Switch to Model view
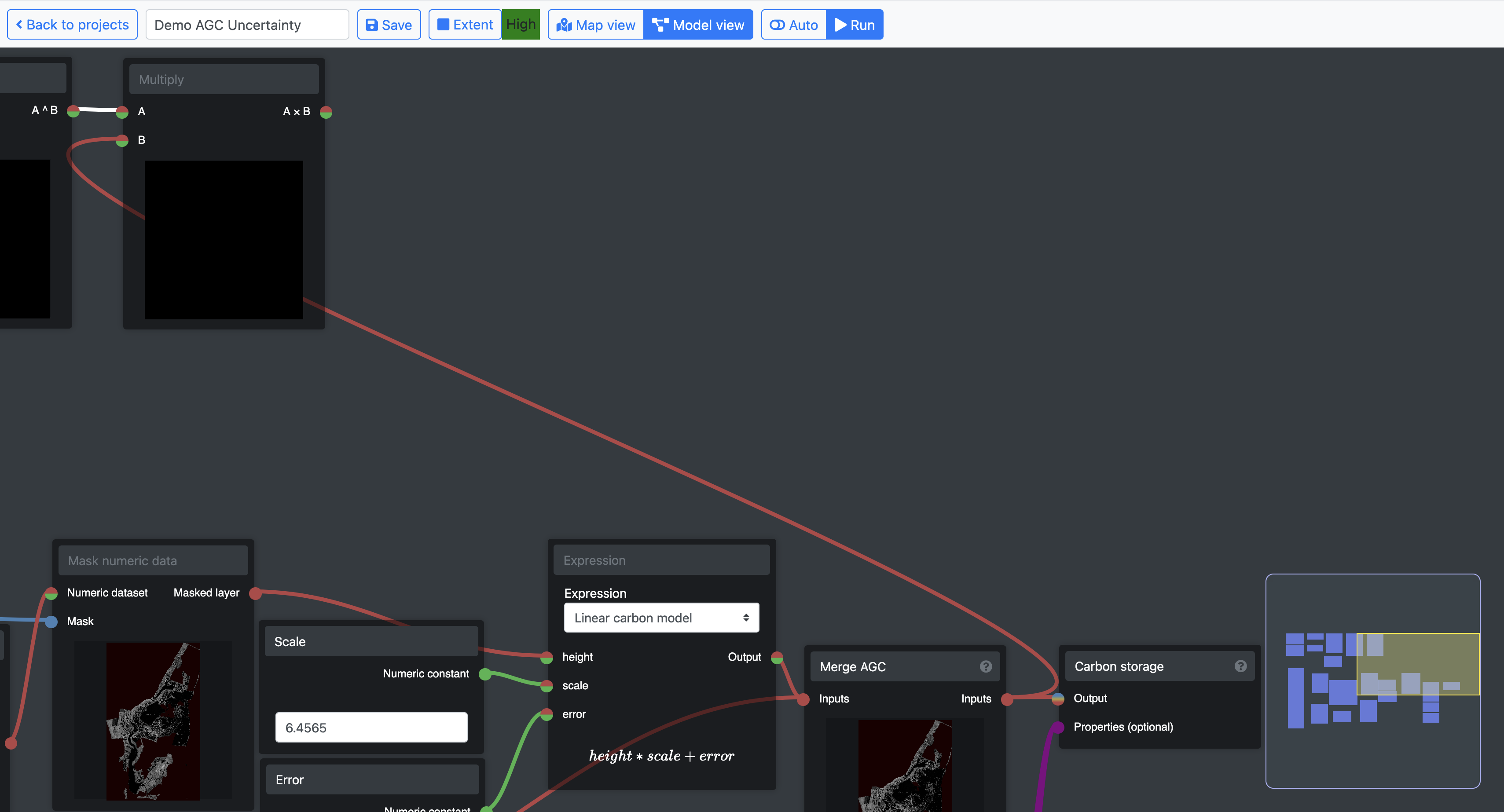 coord(698,25)
